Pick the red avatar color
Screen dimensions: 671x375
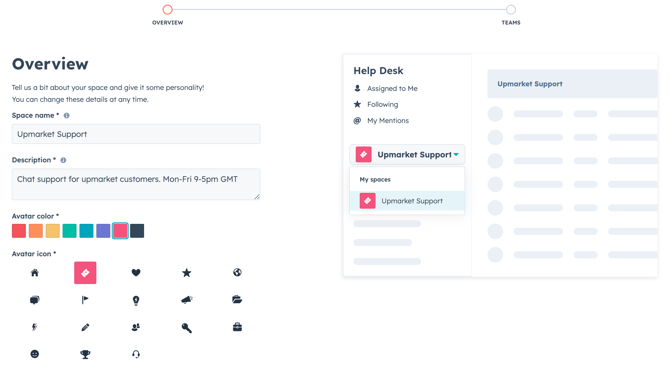19,231
